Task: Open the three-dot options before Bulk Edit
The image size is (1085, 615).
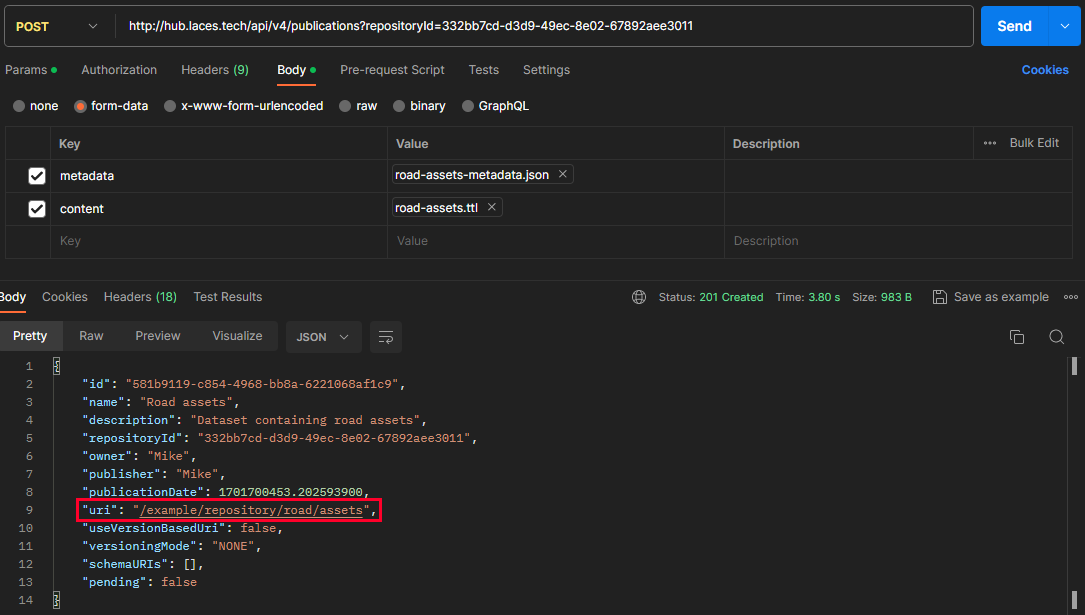Action: pos(990,143)
